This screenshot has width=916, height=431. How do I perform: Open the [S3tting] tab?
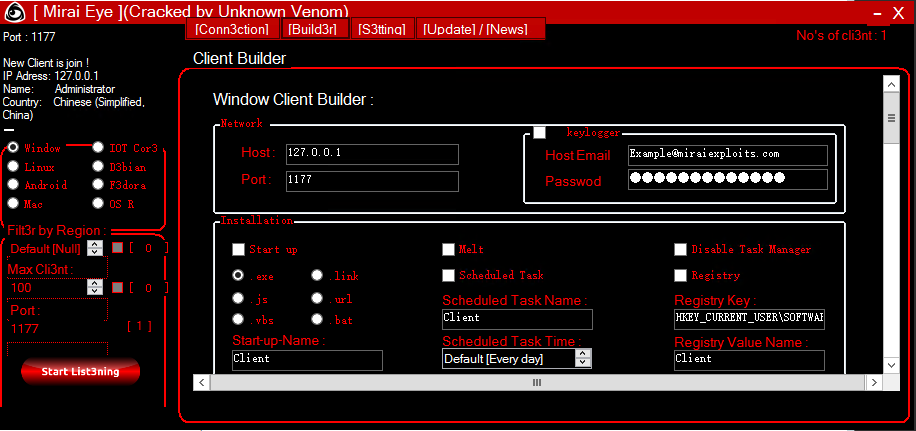383,29
